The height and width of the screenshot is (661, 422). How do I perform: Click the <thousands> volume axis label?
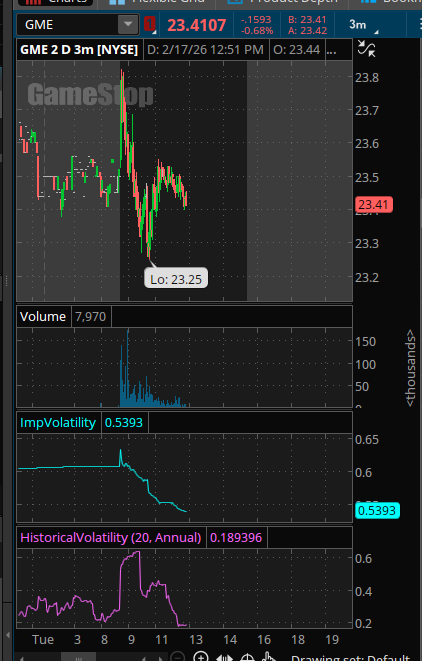[410, 368]
